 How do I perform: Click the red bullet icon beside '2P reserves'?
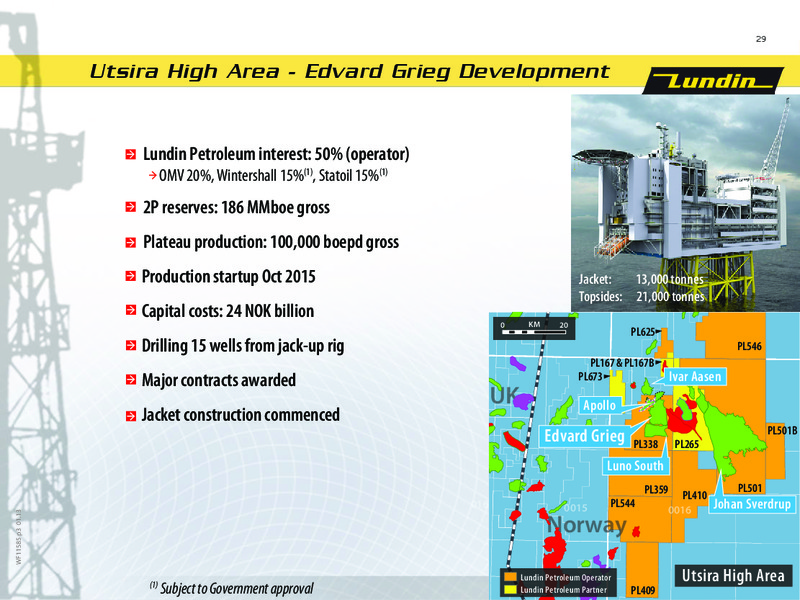point(131,207)
